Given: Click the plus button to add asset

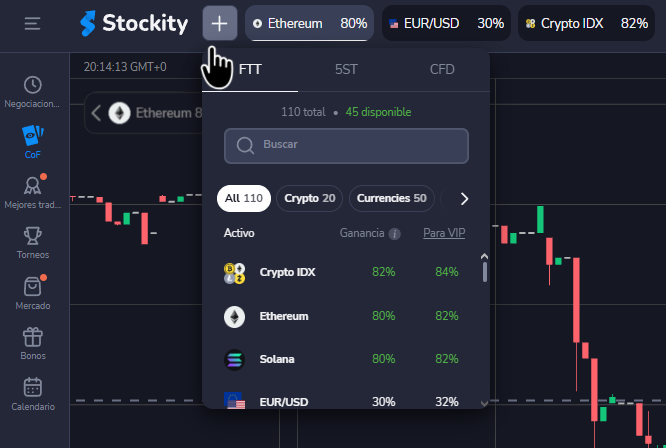Looking at the screenshot, I should [x=219, y=23].
